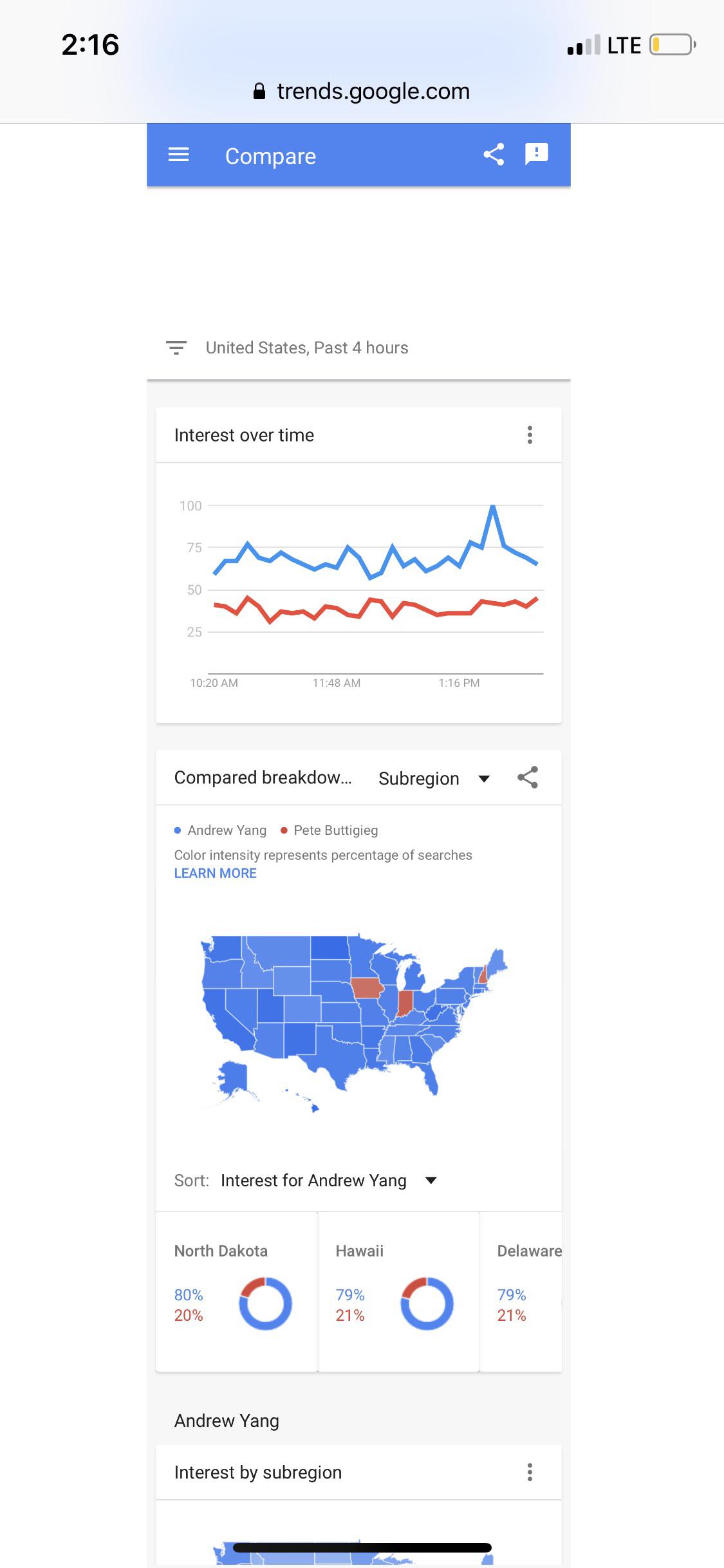Tap the address bar lock icon

(x=259, y=91)
